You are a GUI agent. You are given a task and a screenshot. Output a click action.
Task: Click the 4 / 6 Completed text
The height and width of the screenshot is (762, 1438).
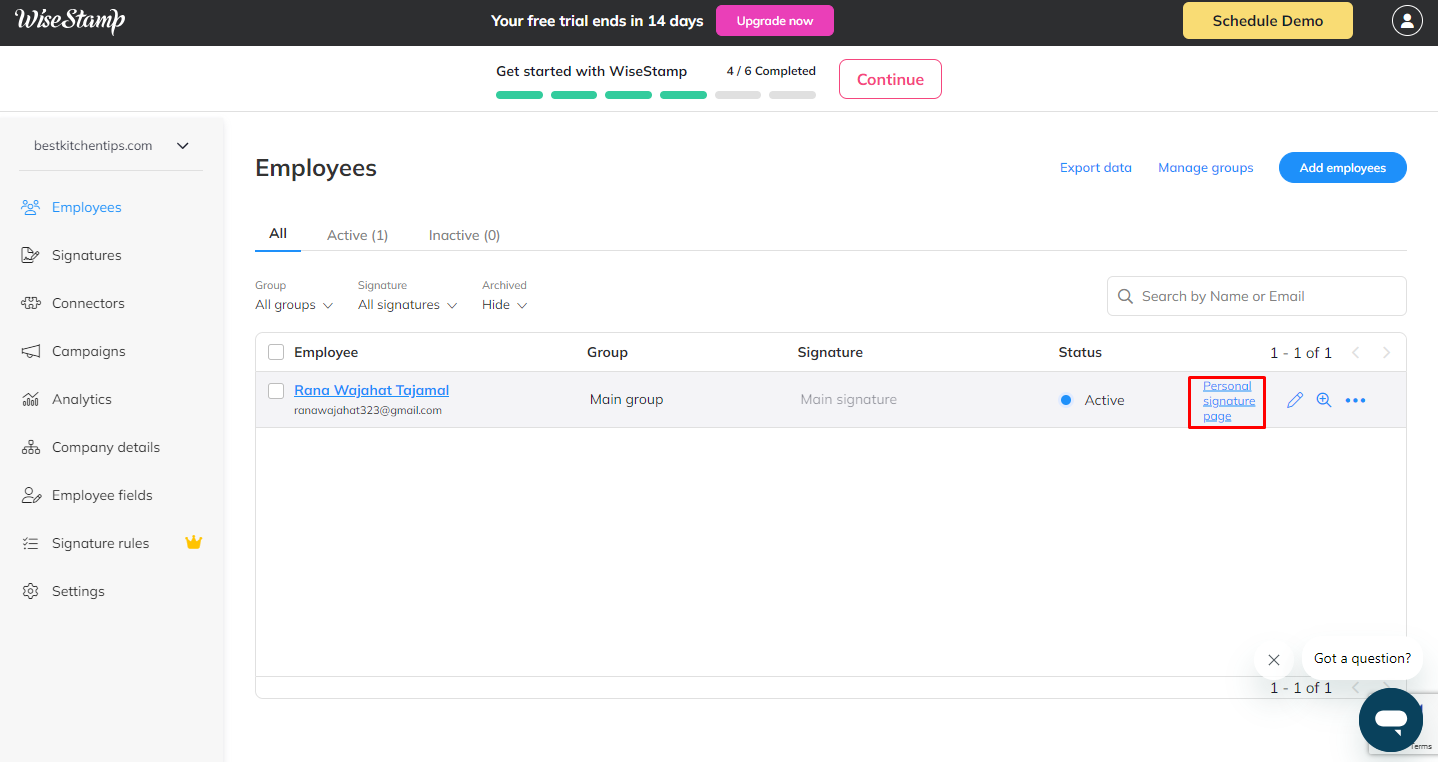[771, 71]
